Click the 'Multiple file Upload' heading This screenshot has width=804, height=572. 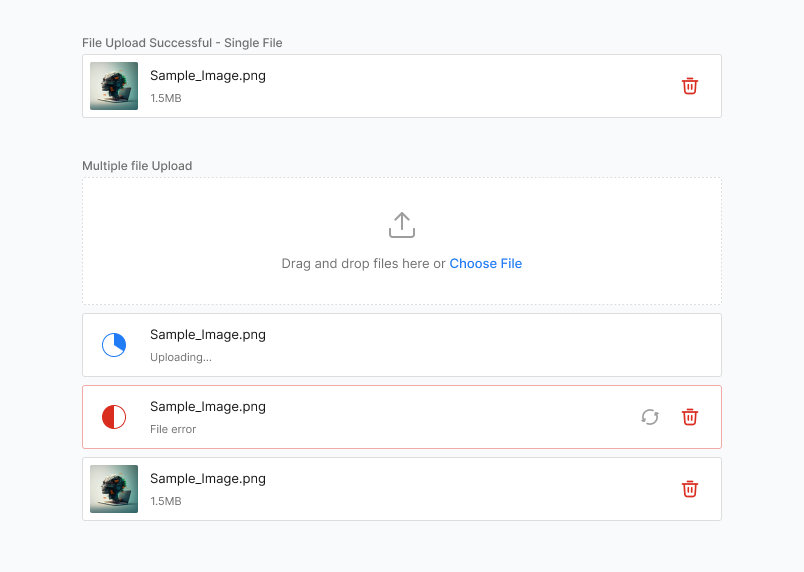[137, 166]
